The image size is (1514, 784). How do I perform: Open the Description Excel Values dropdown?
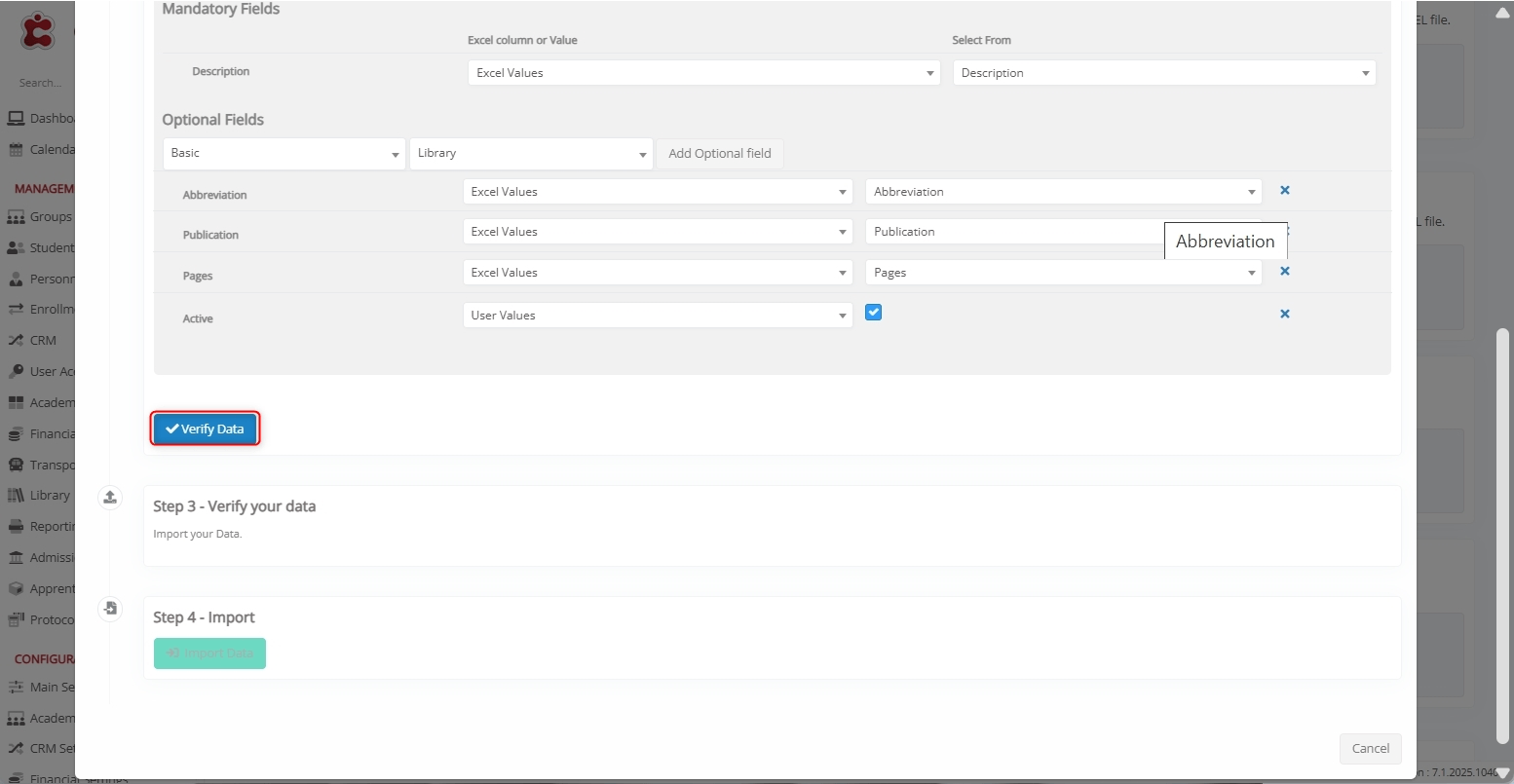click(702, 73)
